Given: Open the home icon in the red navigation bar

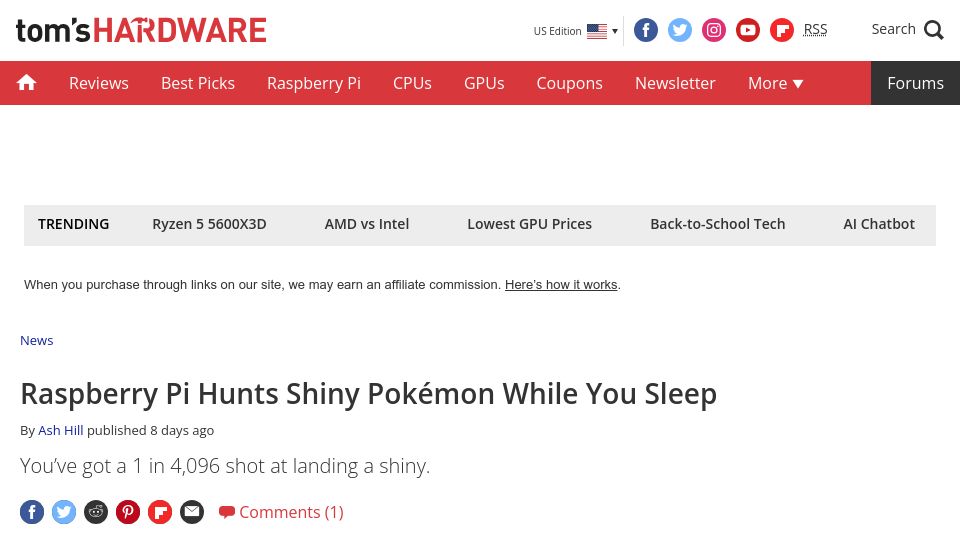Looking at the screenshot, I should point(26,83).
